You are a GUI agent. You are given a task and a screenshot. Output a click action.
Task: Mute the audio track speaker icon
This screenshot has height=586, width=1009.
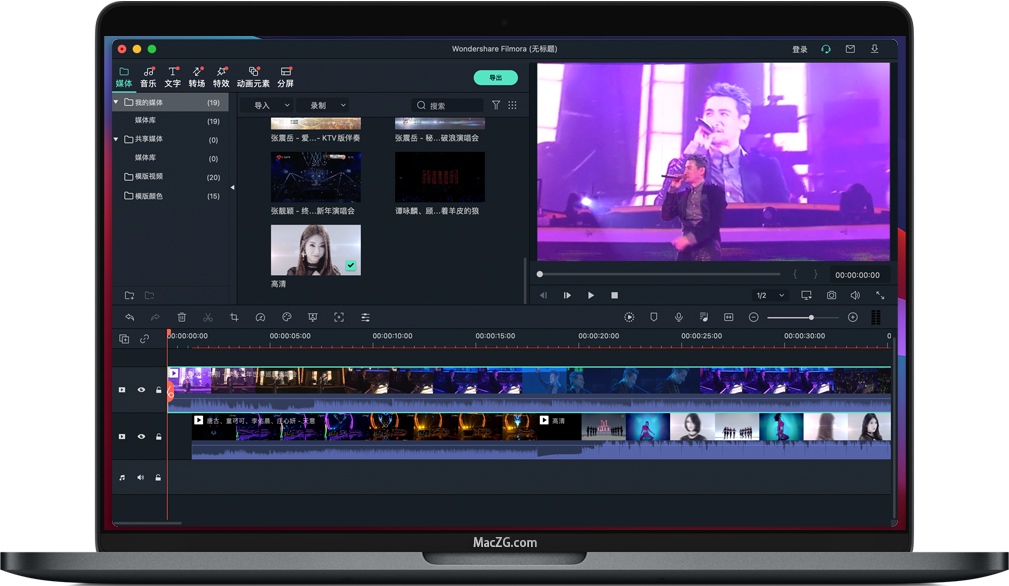[141, 478]
